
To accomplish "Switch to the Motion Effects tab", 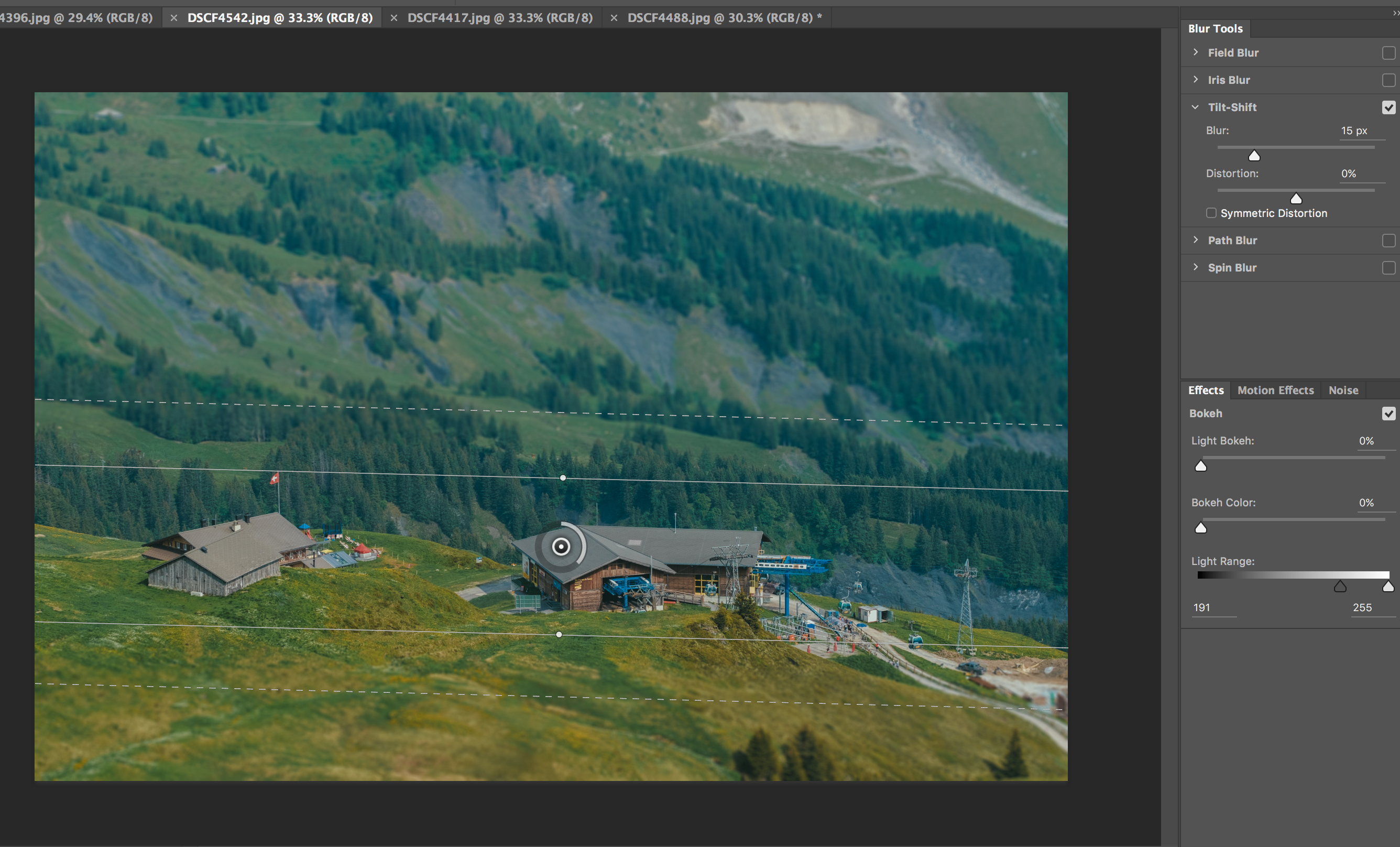I will 1275,390.
